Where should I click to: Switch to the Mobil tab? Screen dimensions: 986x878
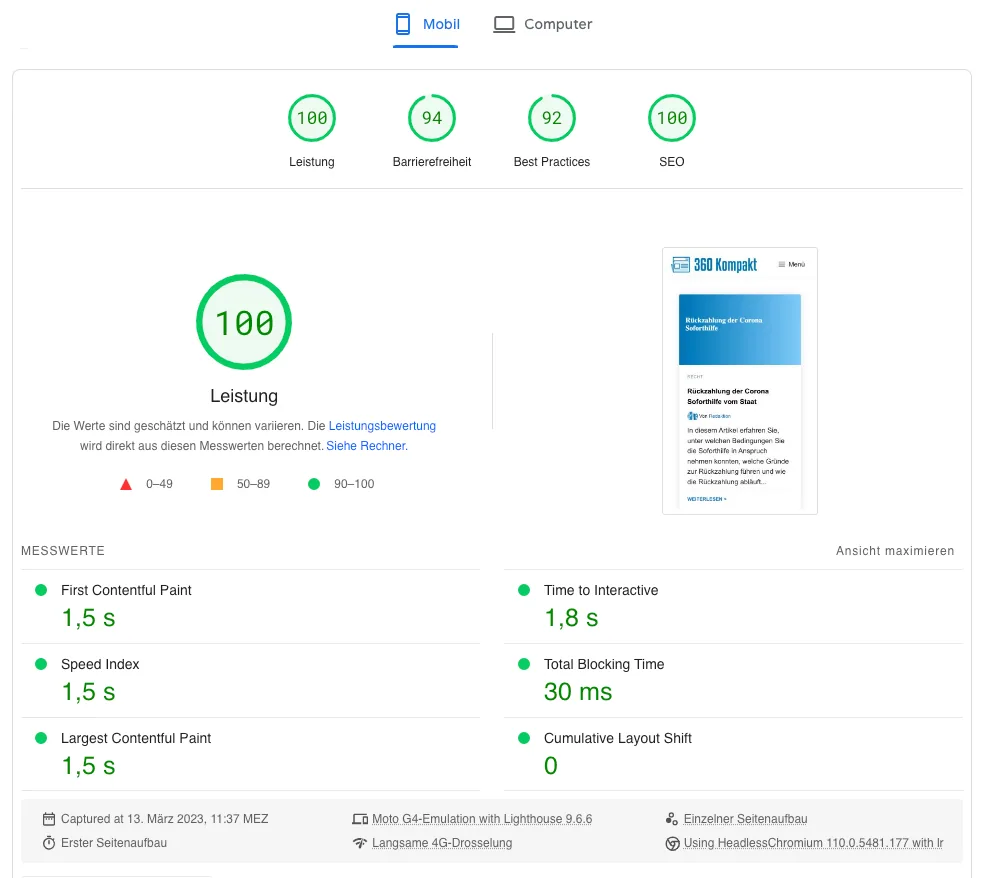[426, 25]
